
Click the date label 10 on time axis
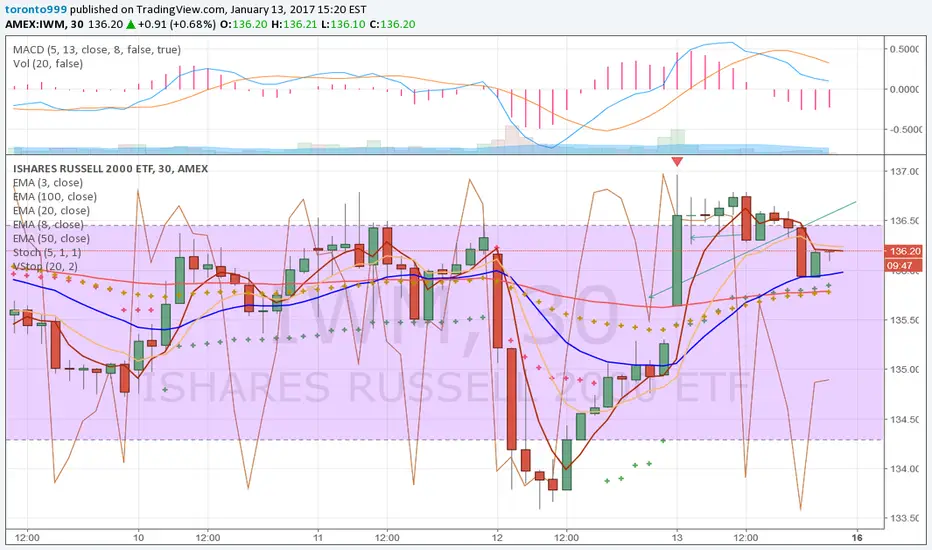point(138,538)
